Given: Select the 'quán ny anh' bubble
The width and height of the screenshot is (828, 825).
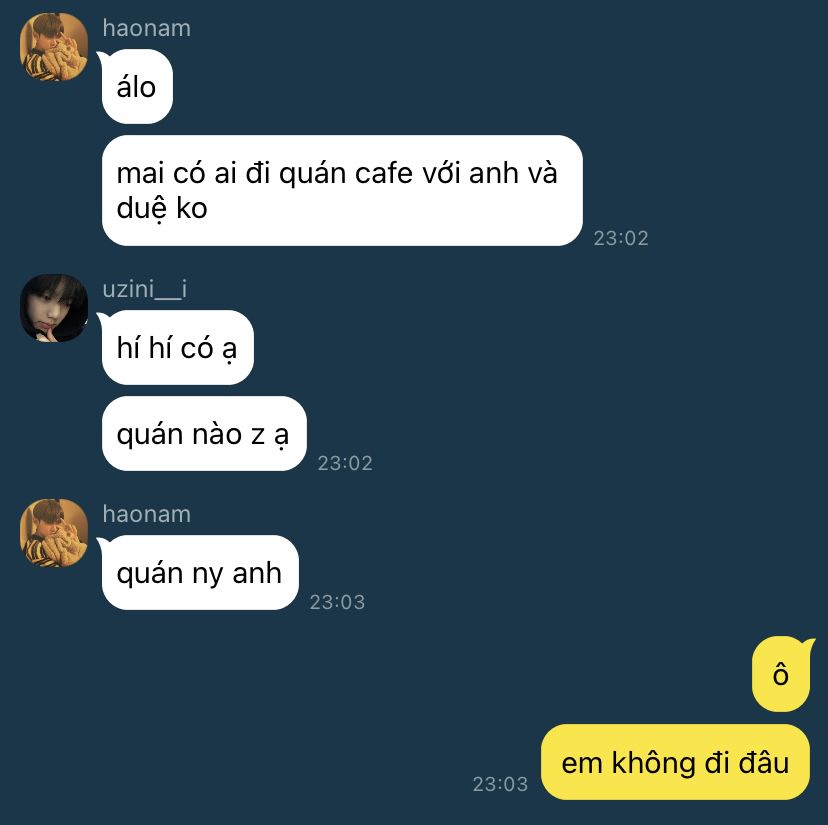Looking at the screenshot, I should point(200,573).
